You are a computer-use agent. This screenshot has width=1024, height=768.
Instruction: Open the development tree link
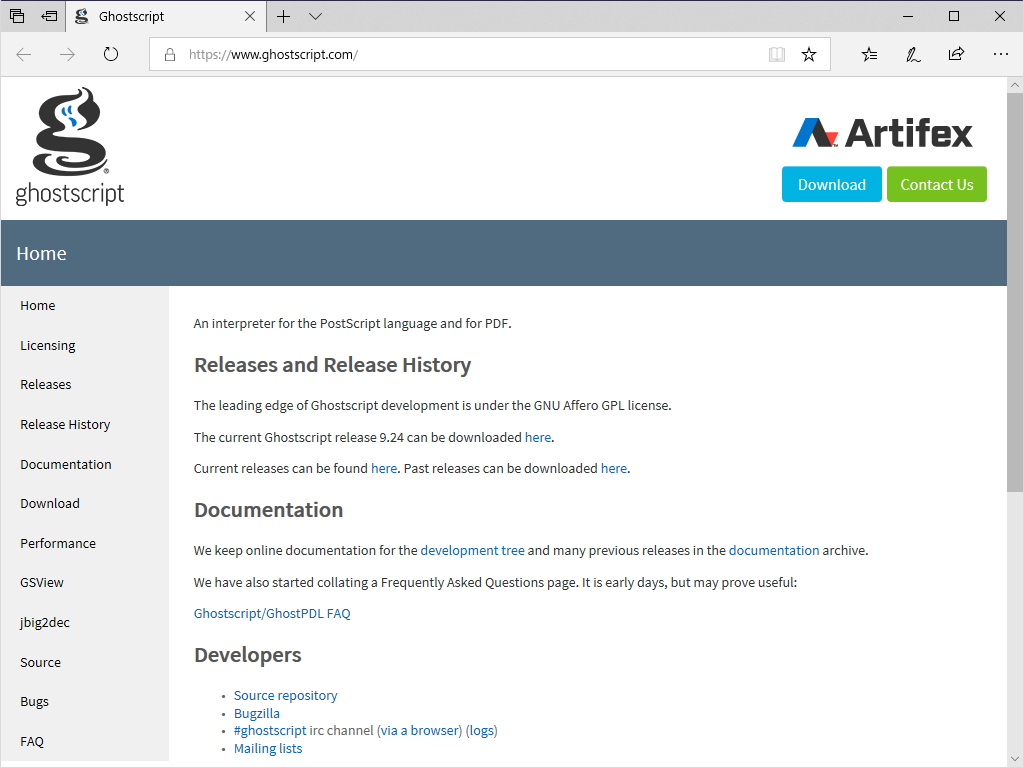pyautogui.click(x=472, y=551)
